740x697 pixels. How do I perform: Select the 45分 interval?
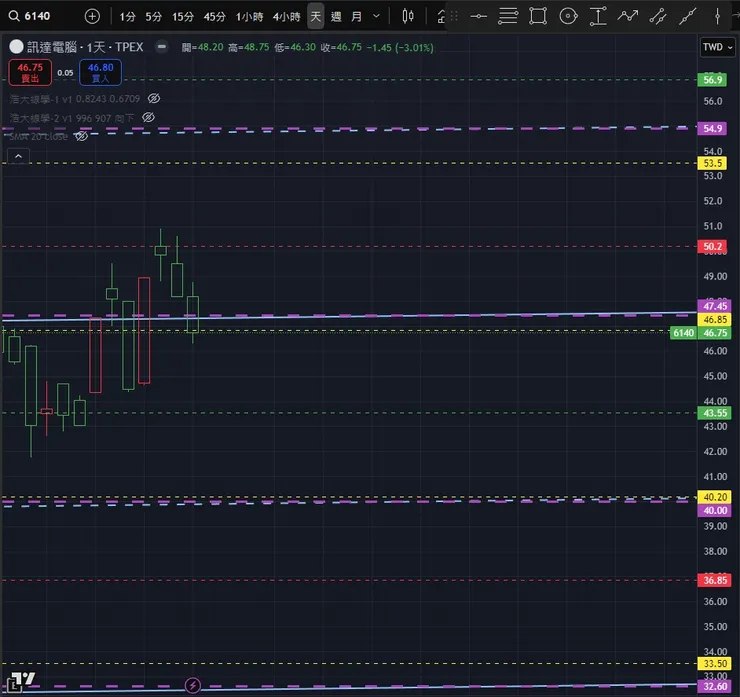pyautogui.click(x=215, y=17)
